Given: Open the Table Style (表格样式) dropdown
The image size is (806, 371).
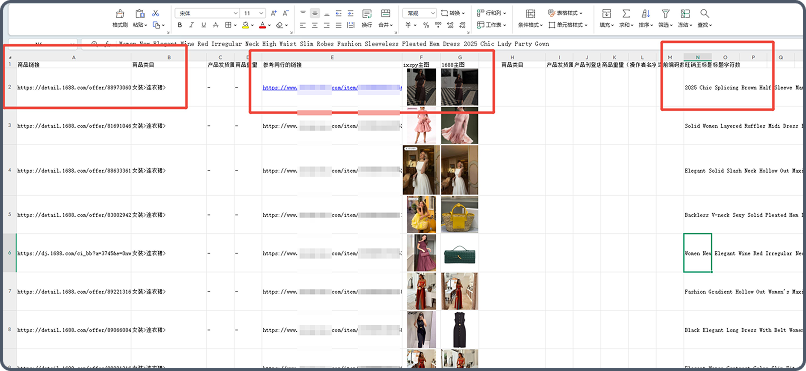Looking at the screenshot, I should [565, 13].
